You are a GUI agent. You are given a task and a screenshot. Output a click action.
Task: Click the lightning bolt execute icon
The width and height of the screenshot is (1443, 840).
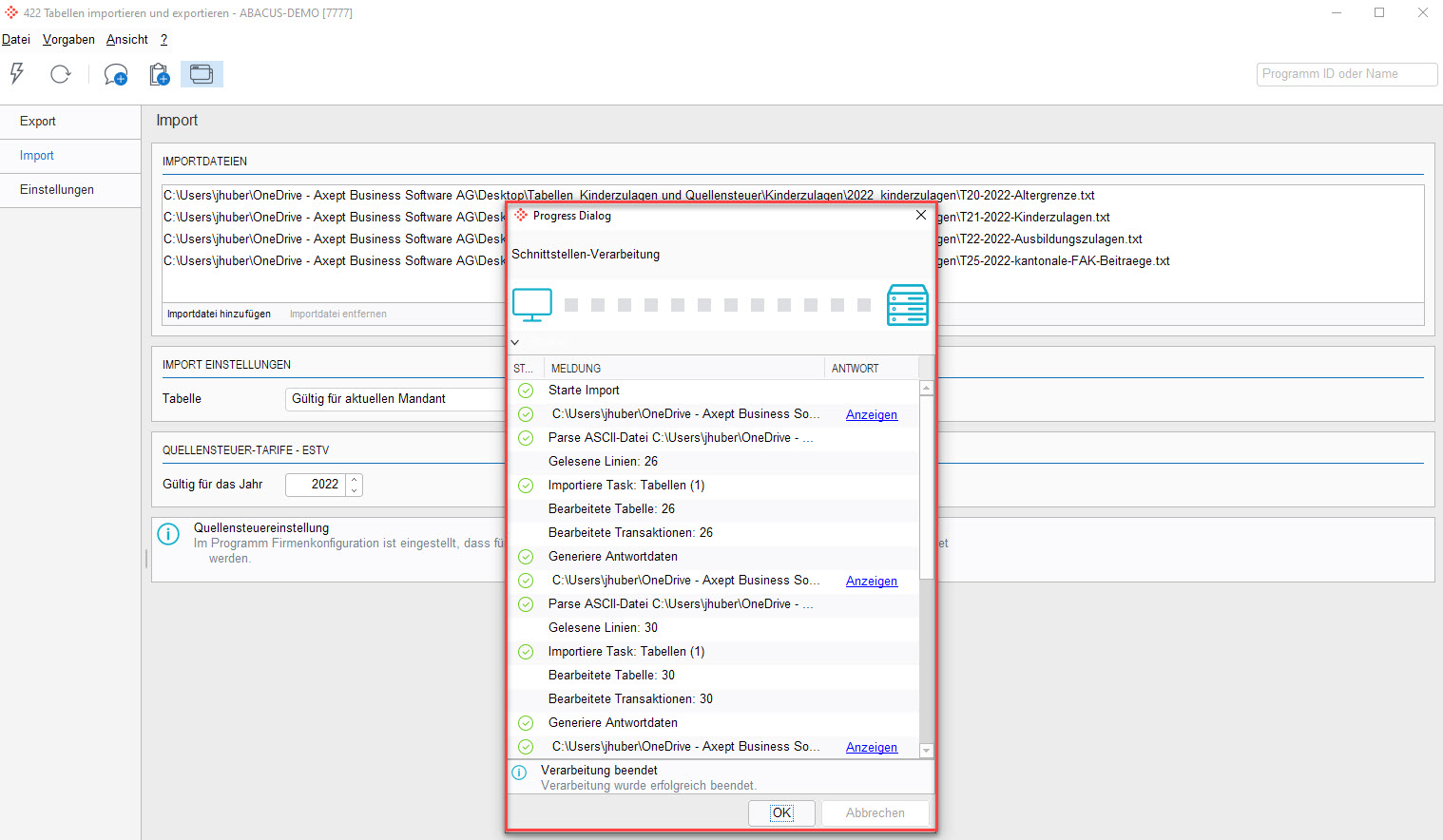(17, 74)
